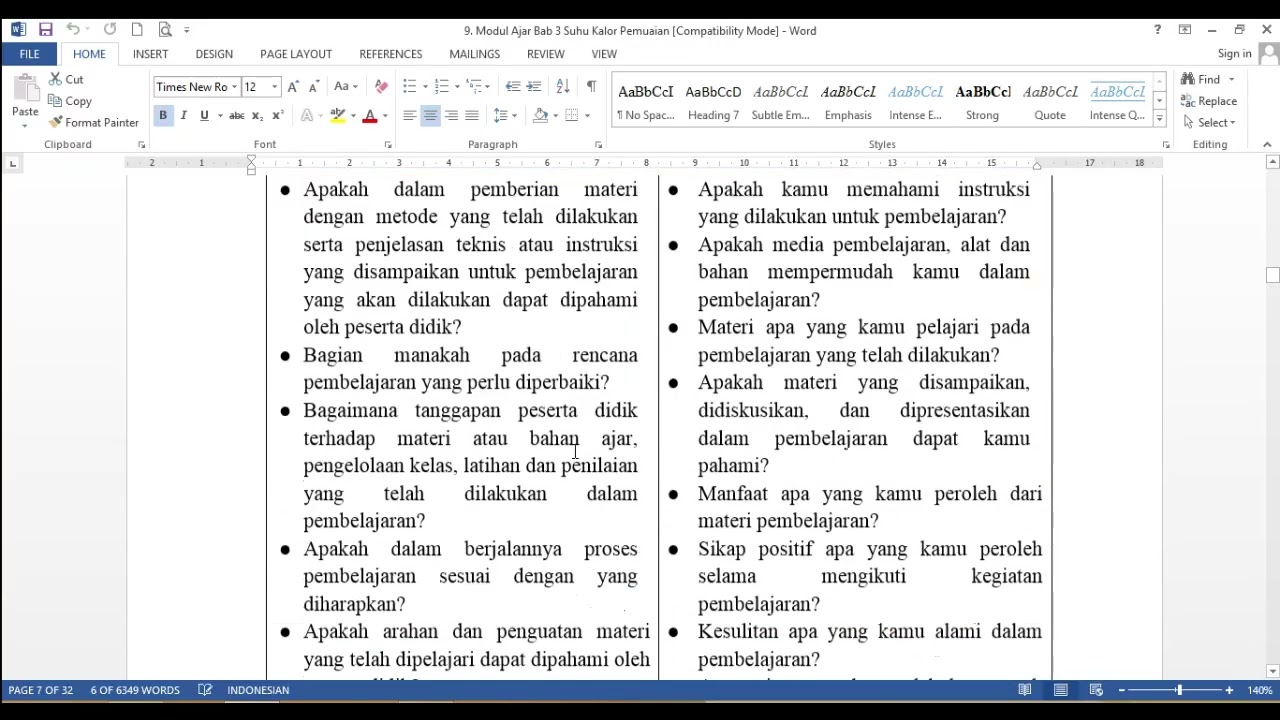Toggle Bold formatting
Image resolution: width=1280 pixels, height=720 pixels.
click(x=163, y=116)
